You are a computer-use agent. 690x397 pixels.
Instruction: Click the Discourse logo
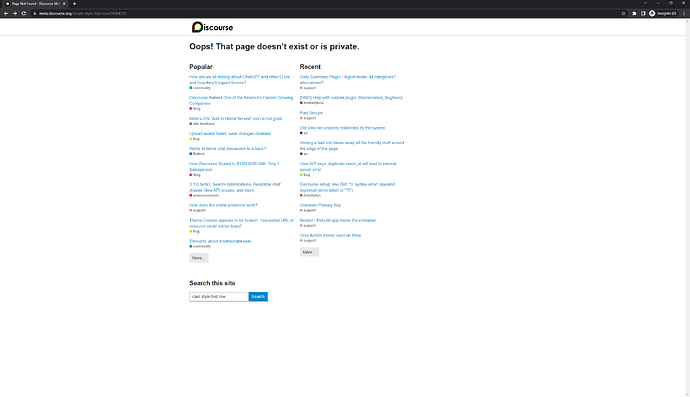[213, 27]
